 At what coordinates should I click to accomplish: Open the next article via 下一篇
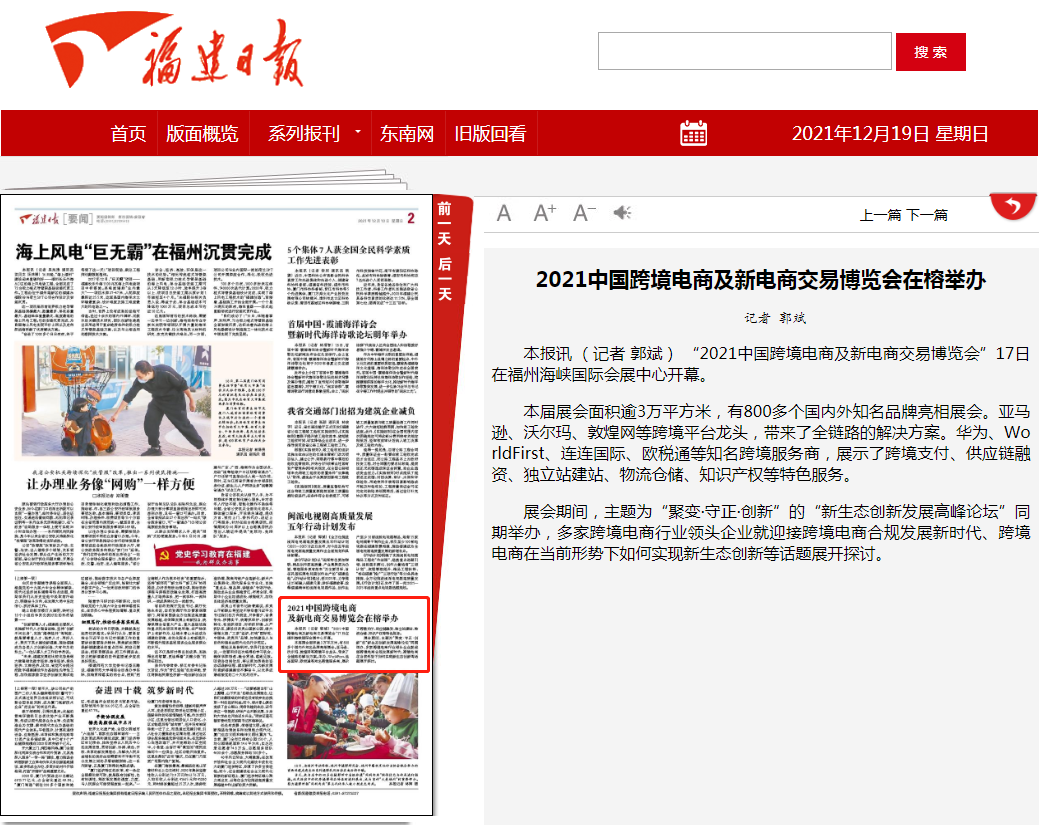[928, 214]
